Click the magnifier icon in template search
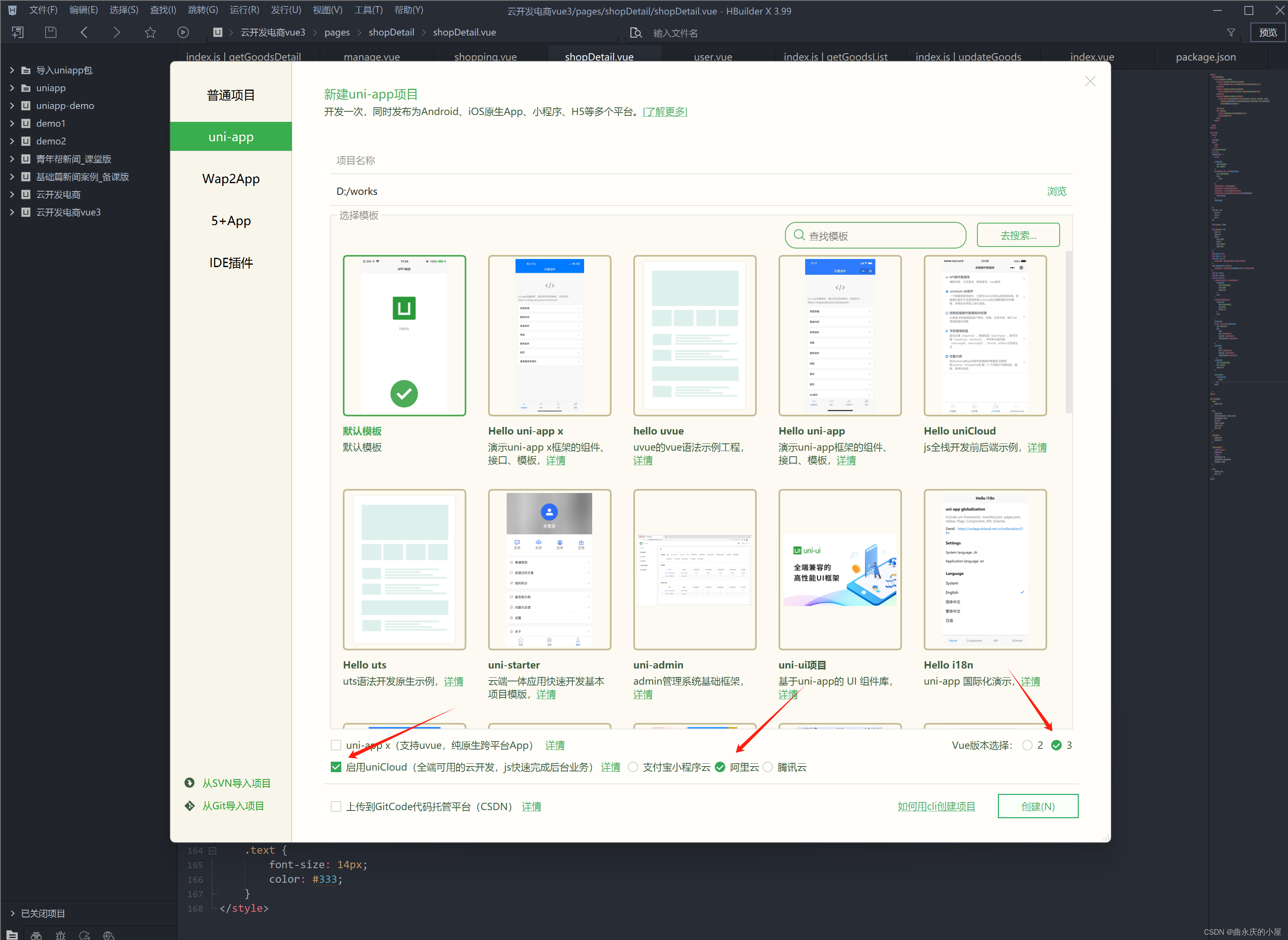1288x940 pixels. 800,235
